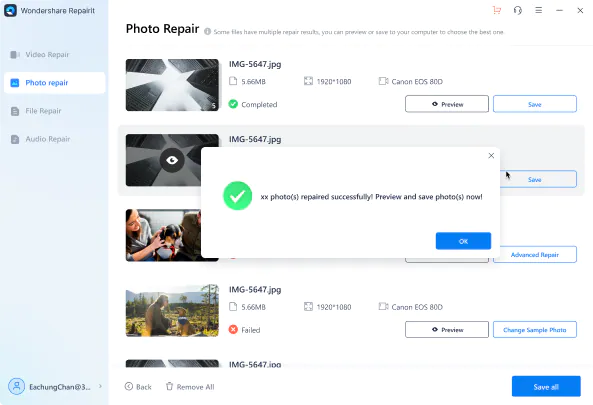Select Video Repair in the sidebar

pyautogui.click(x=54, y=54)
